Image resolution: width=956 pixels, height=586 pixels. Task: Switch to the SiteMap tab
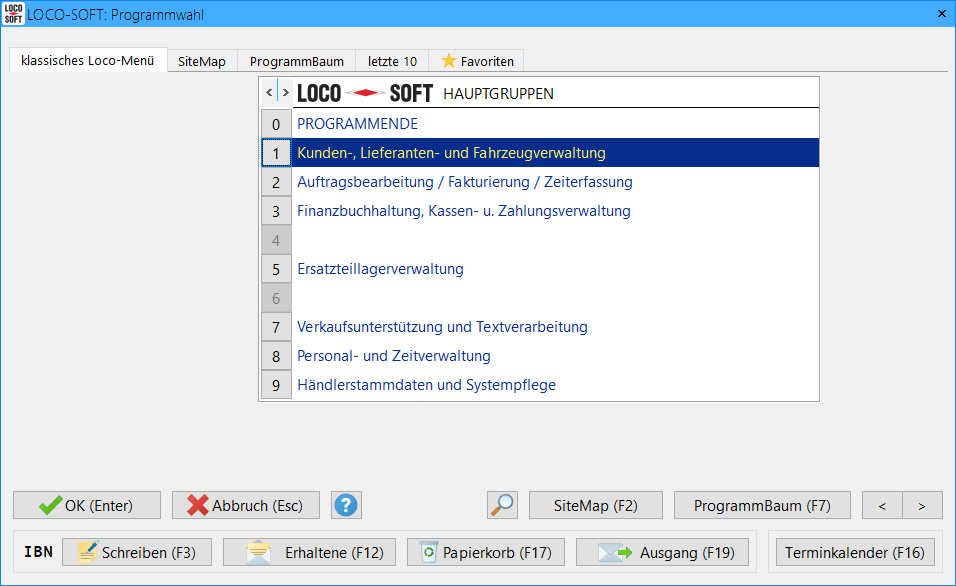tap(202, 61)
